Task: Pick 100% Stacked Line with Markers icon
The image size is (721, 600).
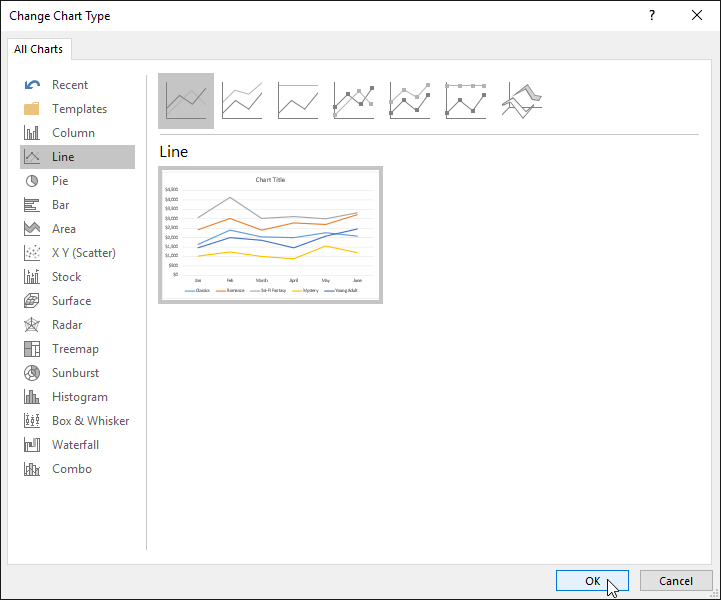Action: [x=466, y=101]
